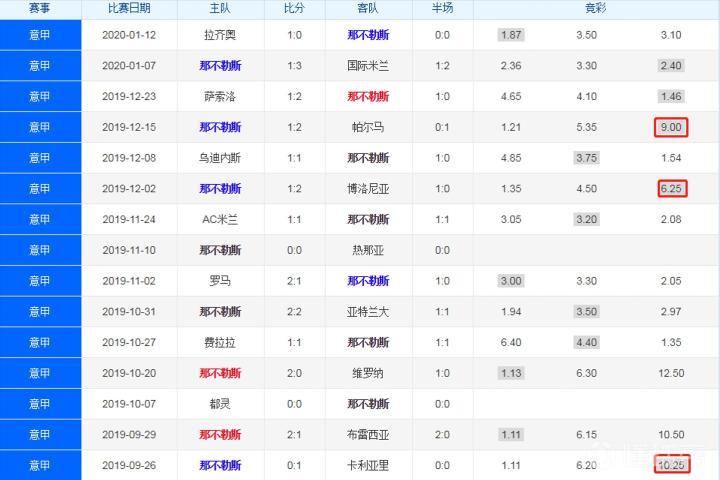Click the highlighted 1.87 odds cell

511,35
